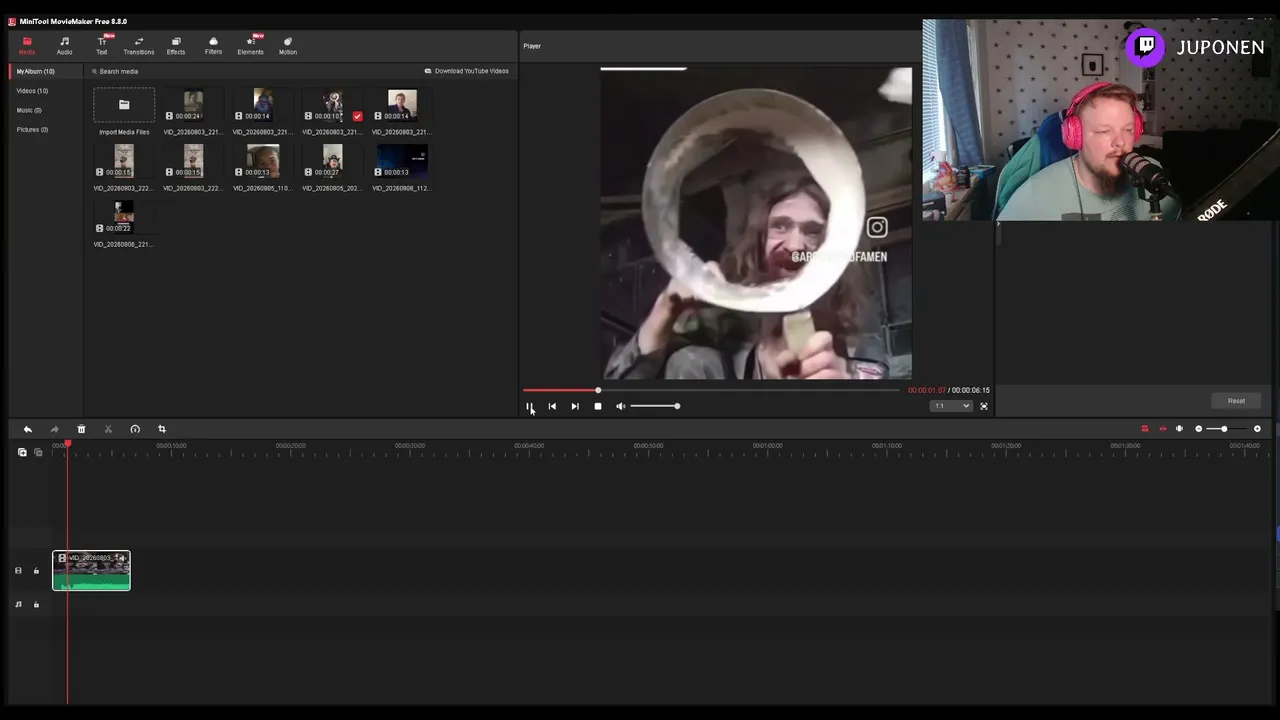The height and width of the screenshot is (720, 1280).
Task: Select the VID_20260805_110 video thumbnail
Action: coord(263,161)
